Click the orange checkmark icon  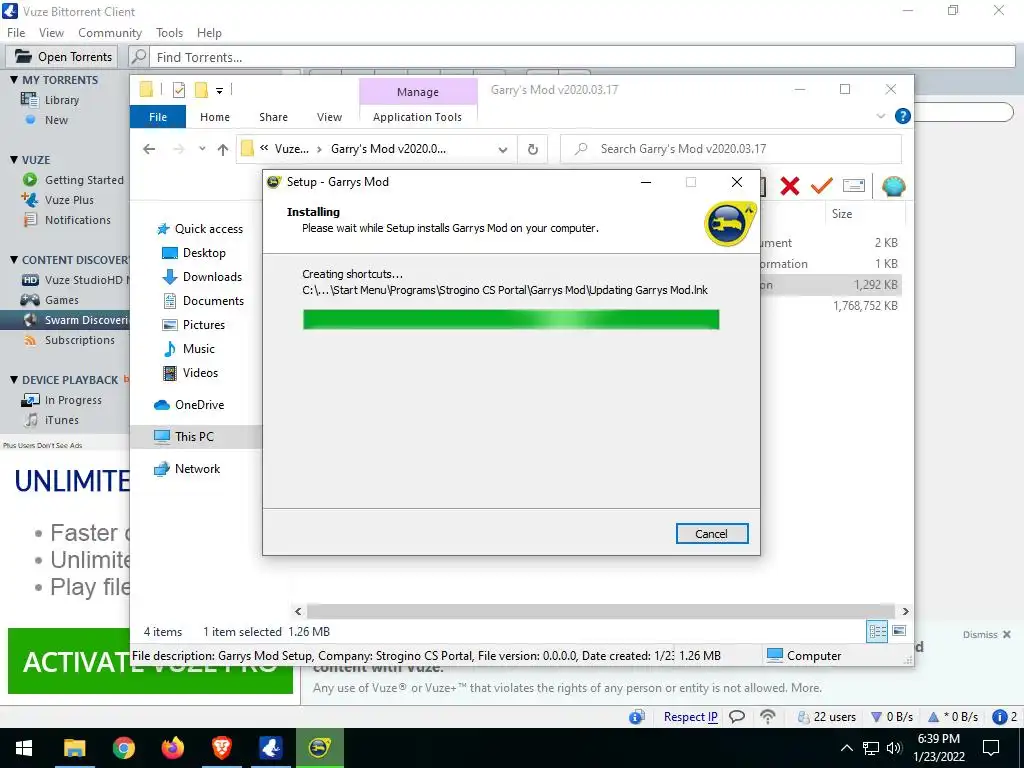pos(821,186)
